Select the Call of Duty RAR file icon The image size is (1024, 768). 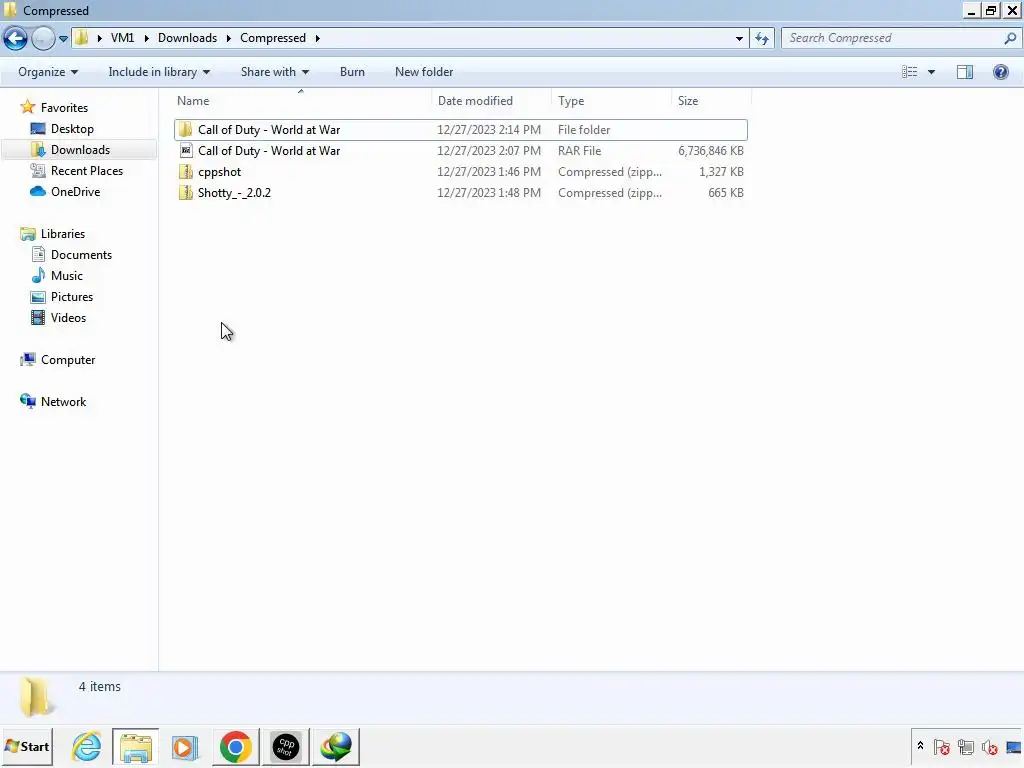click(186, 151)
